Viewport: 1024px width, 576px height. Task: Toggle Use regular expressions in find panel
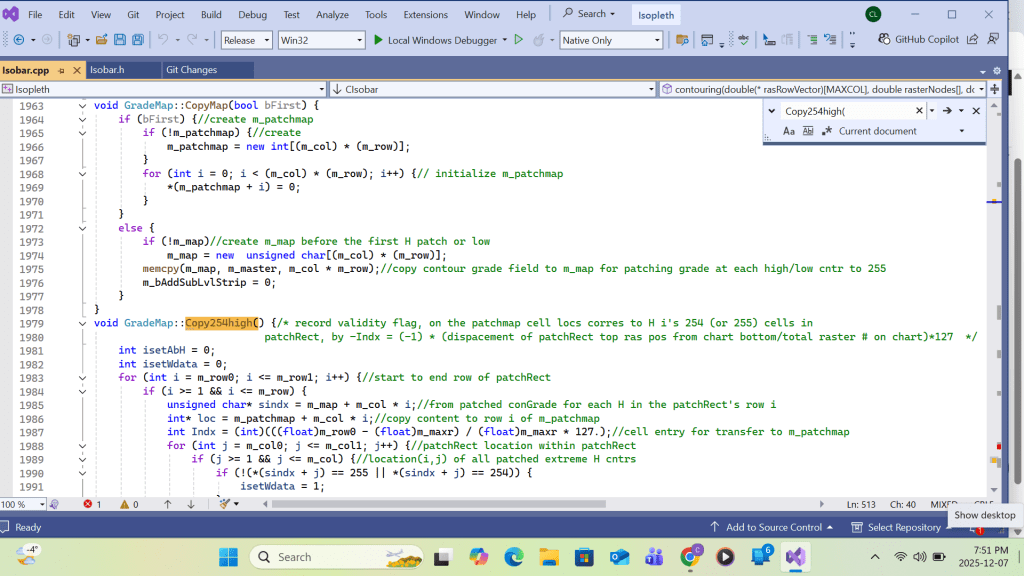click(827, 131)
